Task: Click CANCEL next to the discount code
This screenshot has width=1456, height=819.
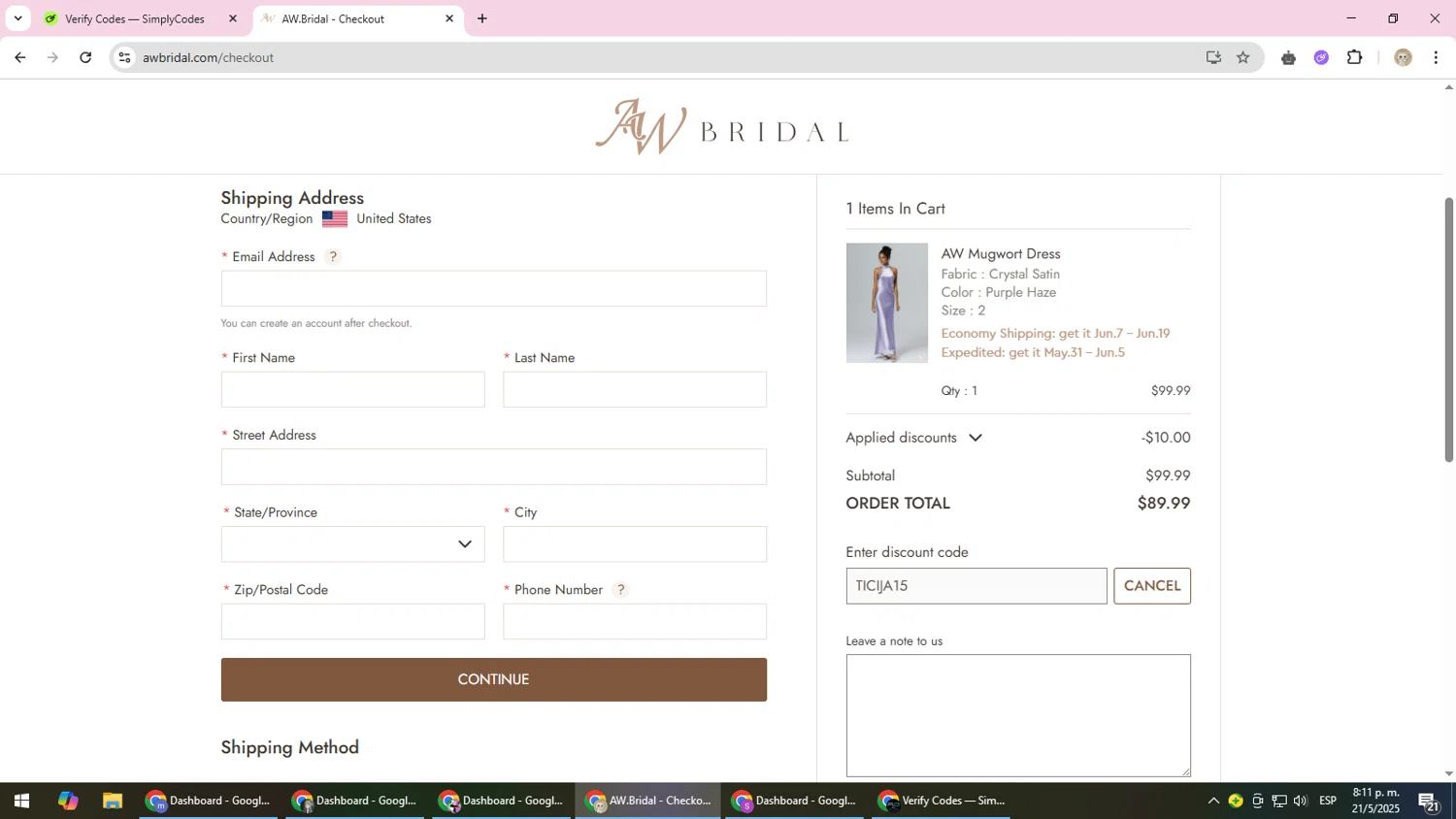Action: 1152,586
